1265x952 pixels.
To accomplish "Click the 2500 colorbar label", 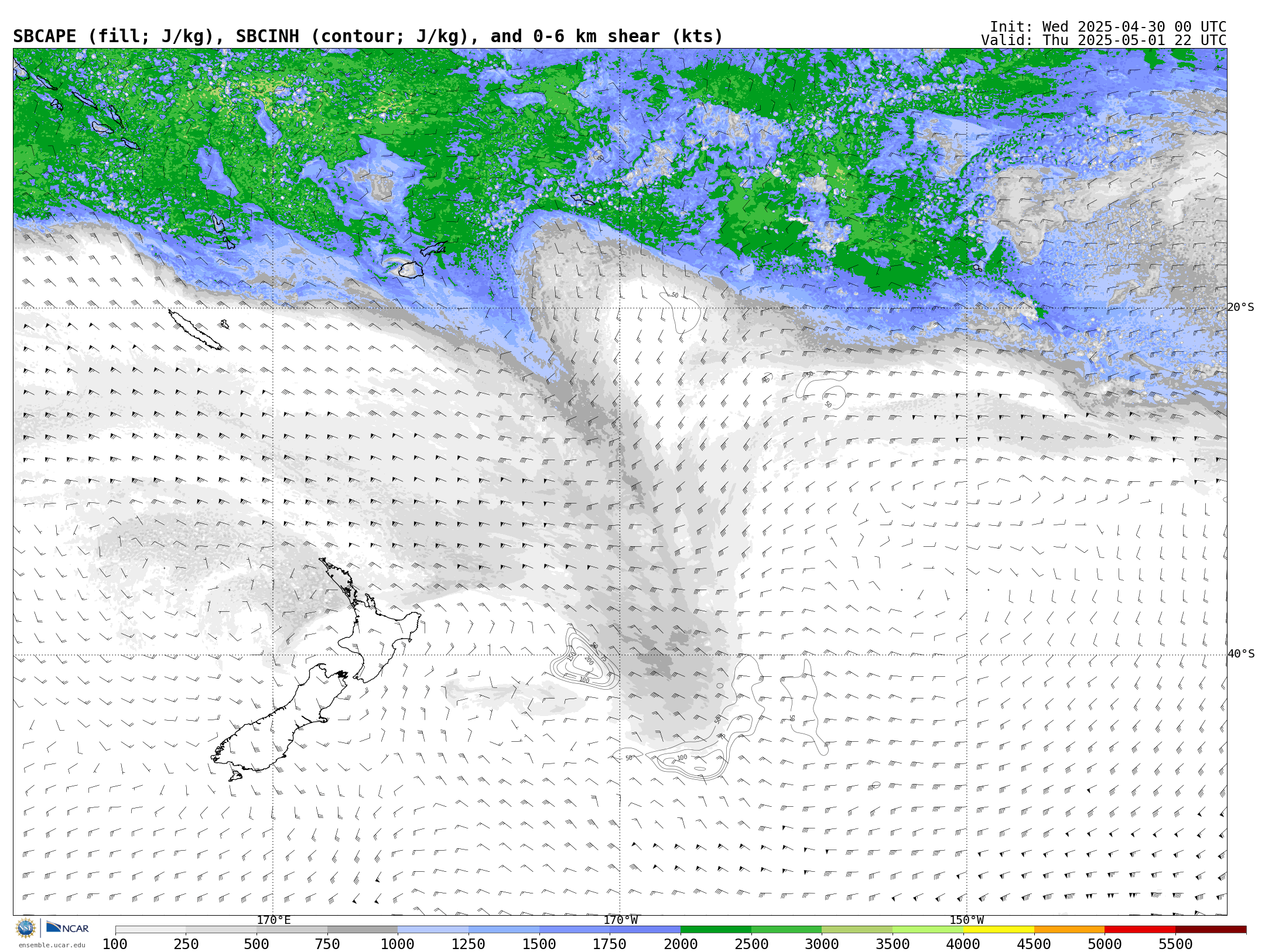I will pyautogui.click(x=751, y=944).
